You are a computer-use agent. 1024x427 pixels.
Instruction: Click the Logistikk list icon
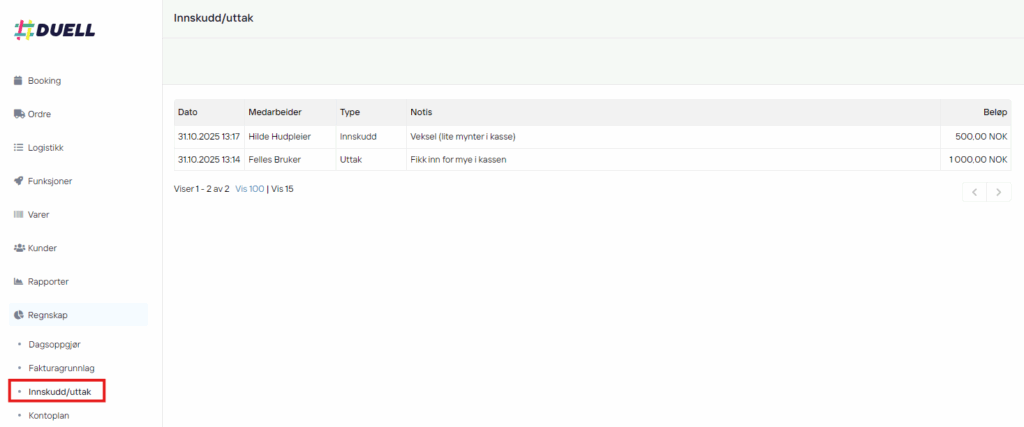(x=18, y=147)
